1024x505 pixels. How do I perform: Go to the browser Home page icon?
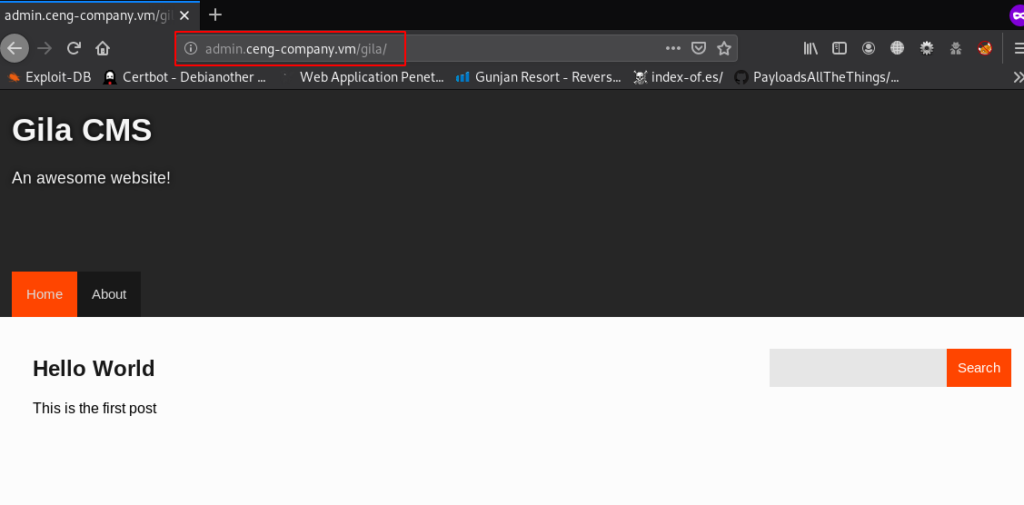tap(103, 48)
